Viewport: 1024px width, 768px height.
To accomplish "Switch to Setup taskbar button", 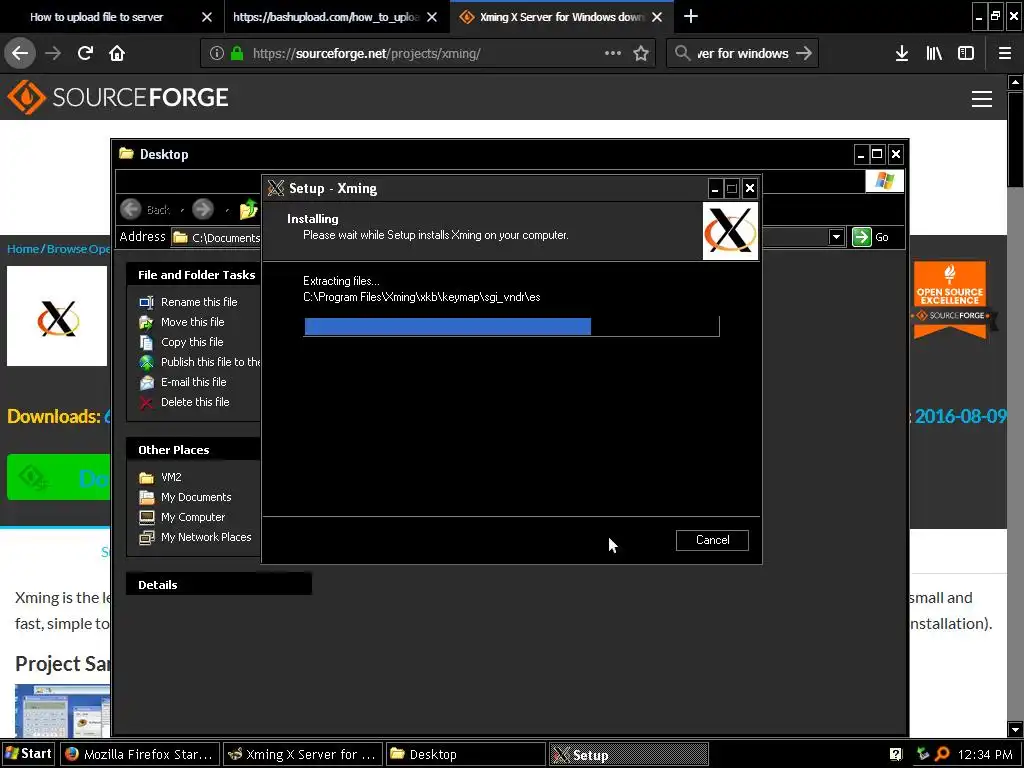I will pos(628,754).
